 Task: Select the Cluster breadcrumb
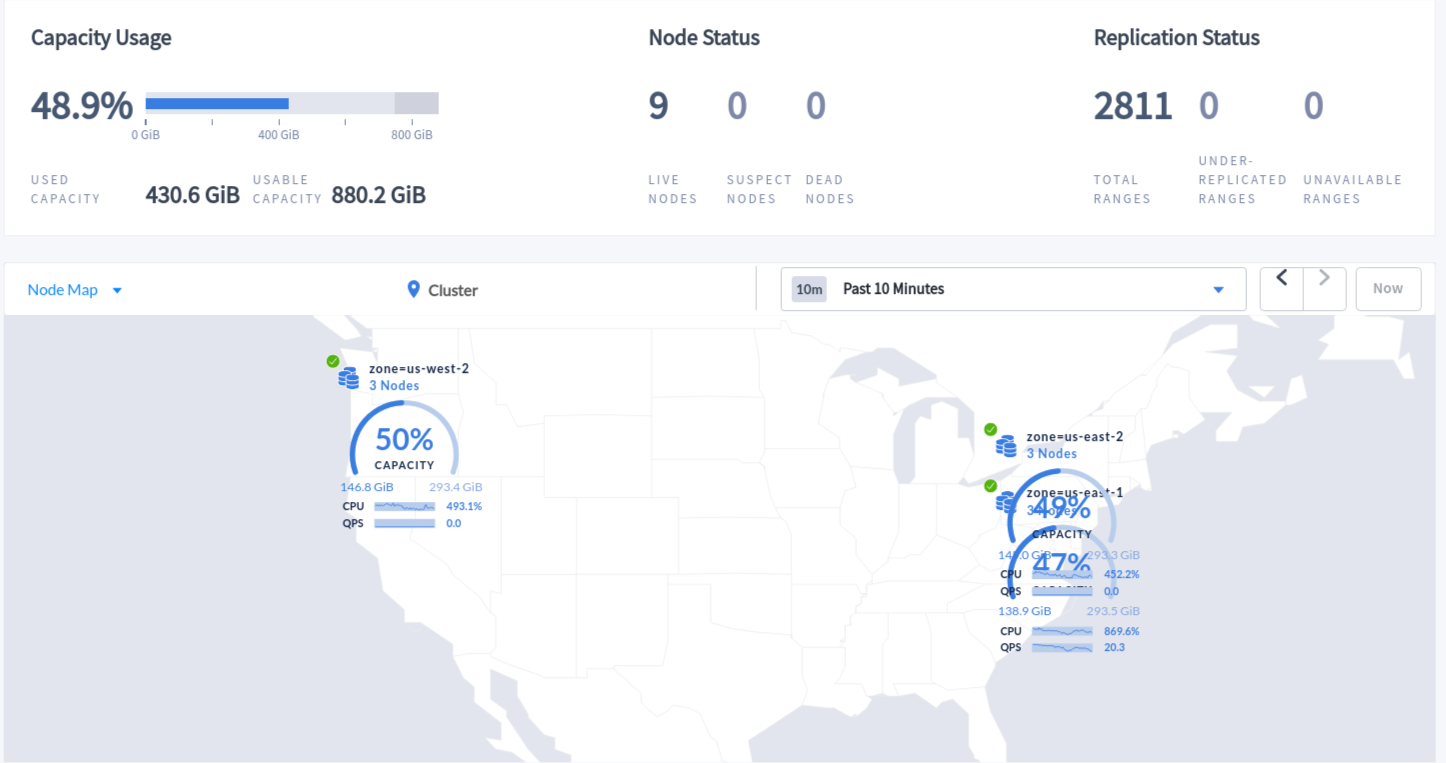(x=451, y=290)
